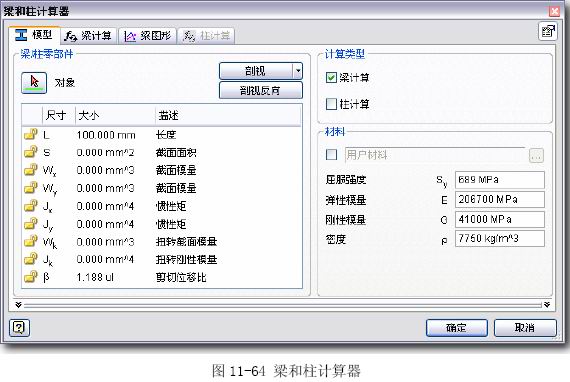The image size is (570, 382).
Task: Click the lock icon in row Wy
Action: click(31, 188)
